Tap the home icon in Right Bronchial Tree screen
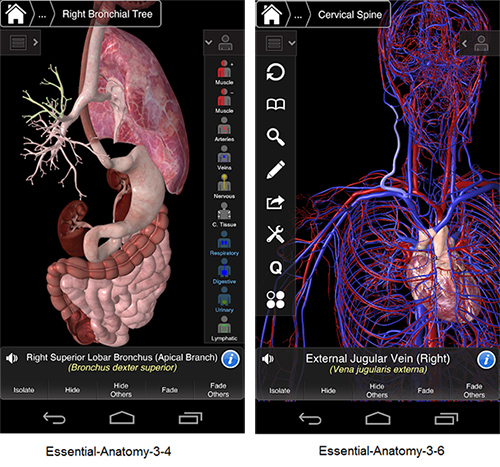The height and width of the screenshot is (467, 500). click(16, 14)
